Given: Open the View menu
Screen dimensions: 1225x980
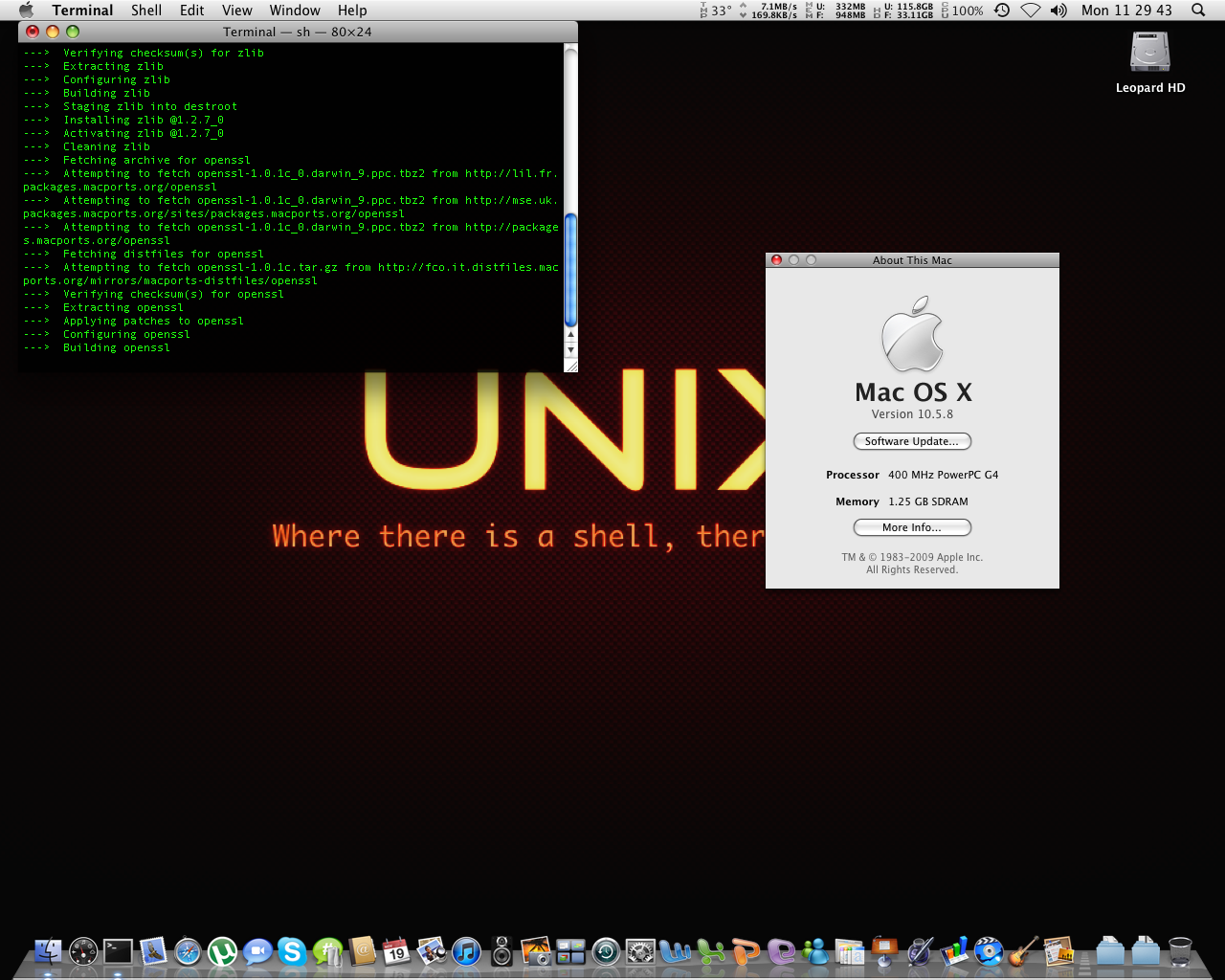Looking at the screenshot, I should [x=237, y=11].
